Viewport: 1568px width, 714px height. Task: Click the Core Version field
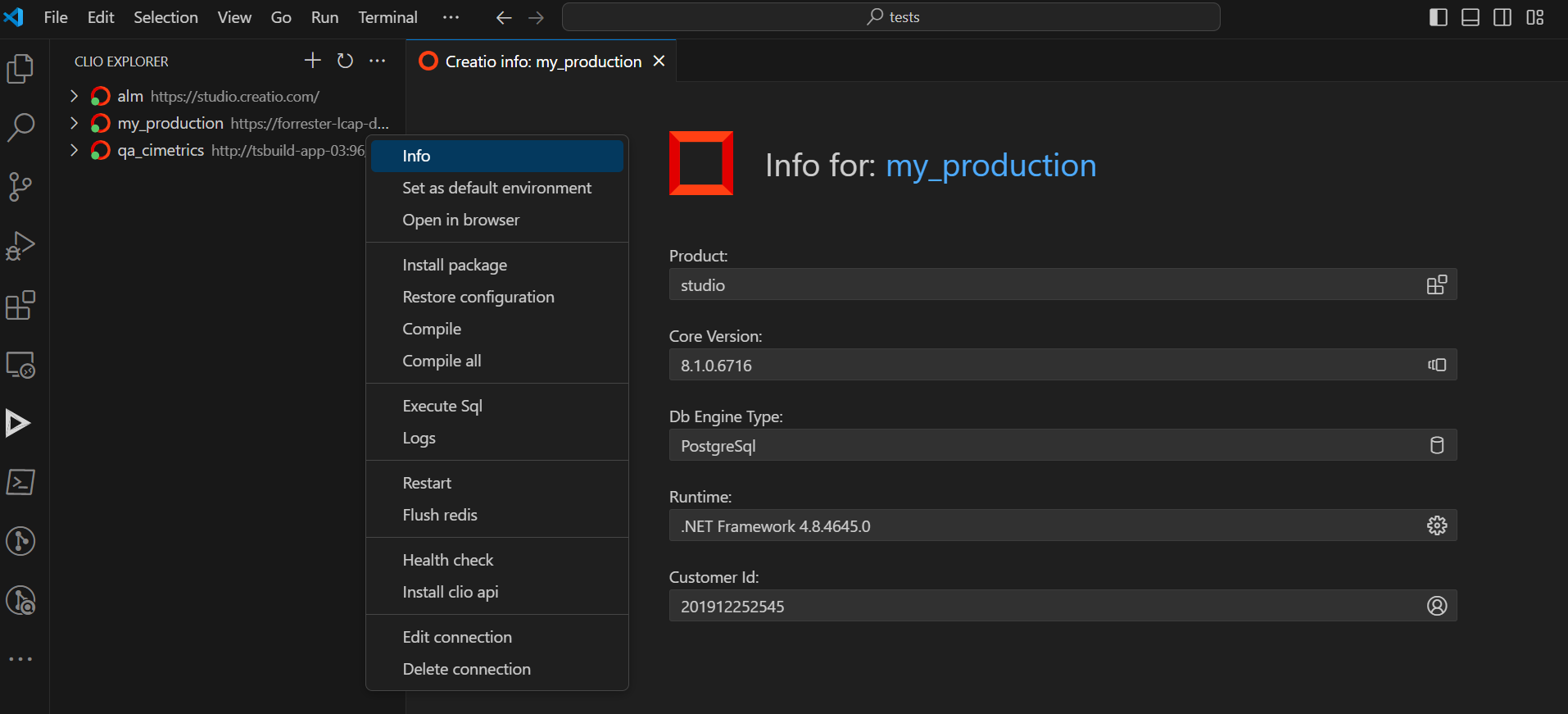1049,366
